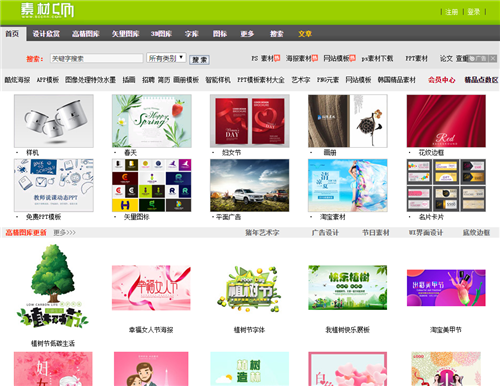Open the ps素材下载 link
500x386 pixels.
coord(377,59)
